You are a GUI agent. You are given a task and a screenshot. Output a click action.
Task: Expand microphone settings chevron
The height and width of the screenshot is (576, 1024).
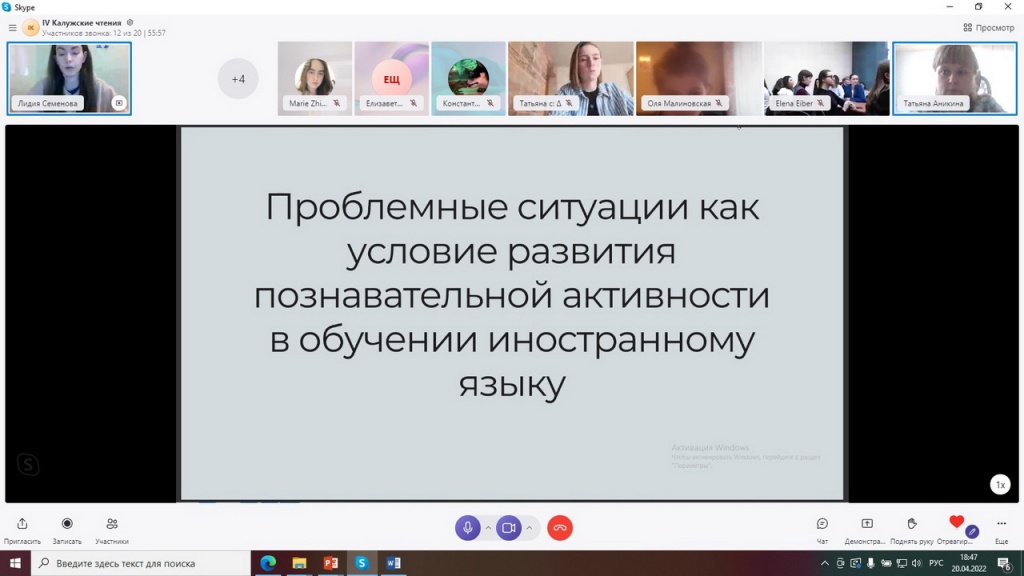coord(489,528)
